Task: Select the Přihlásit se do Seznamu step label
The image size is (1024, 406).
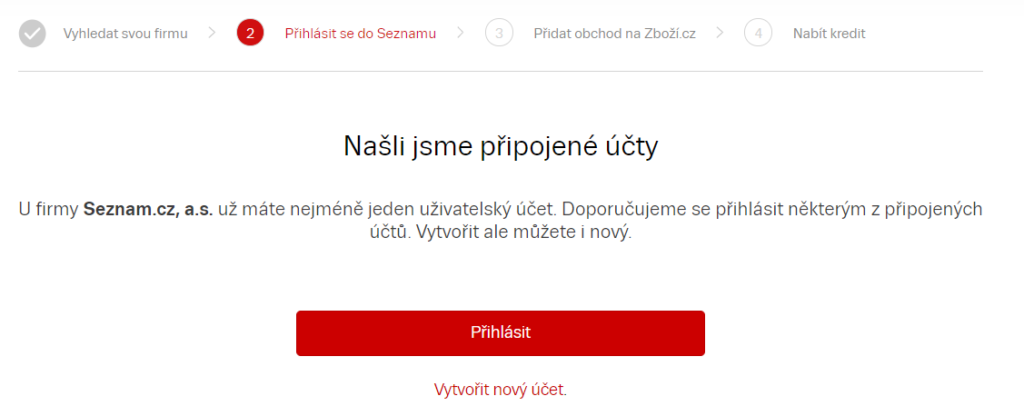Action: (x=360, y=33)
